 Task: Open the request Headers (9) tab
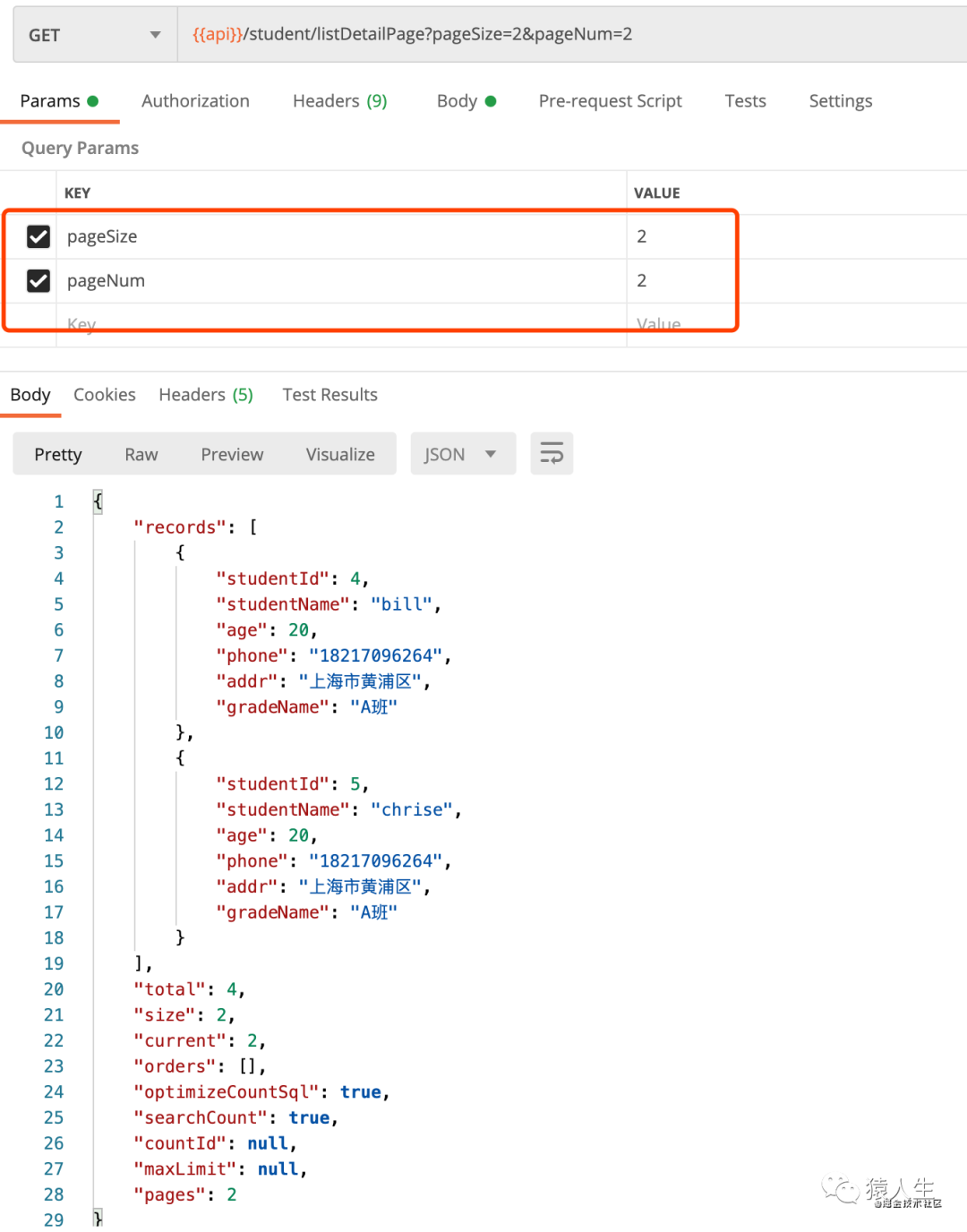(x=339, y=101)
